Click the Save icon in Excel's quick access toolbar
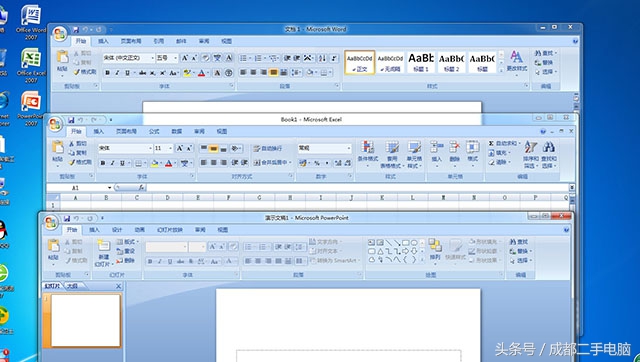640x362 pixels. coord(71,120)
